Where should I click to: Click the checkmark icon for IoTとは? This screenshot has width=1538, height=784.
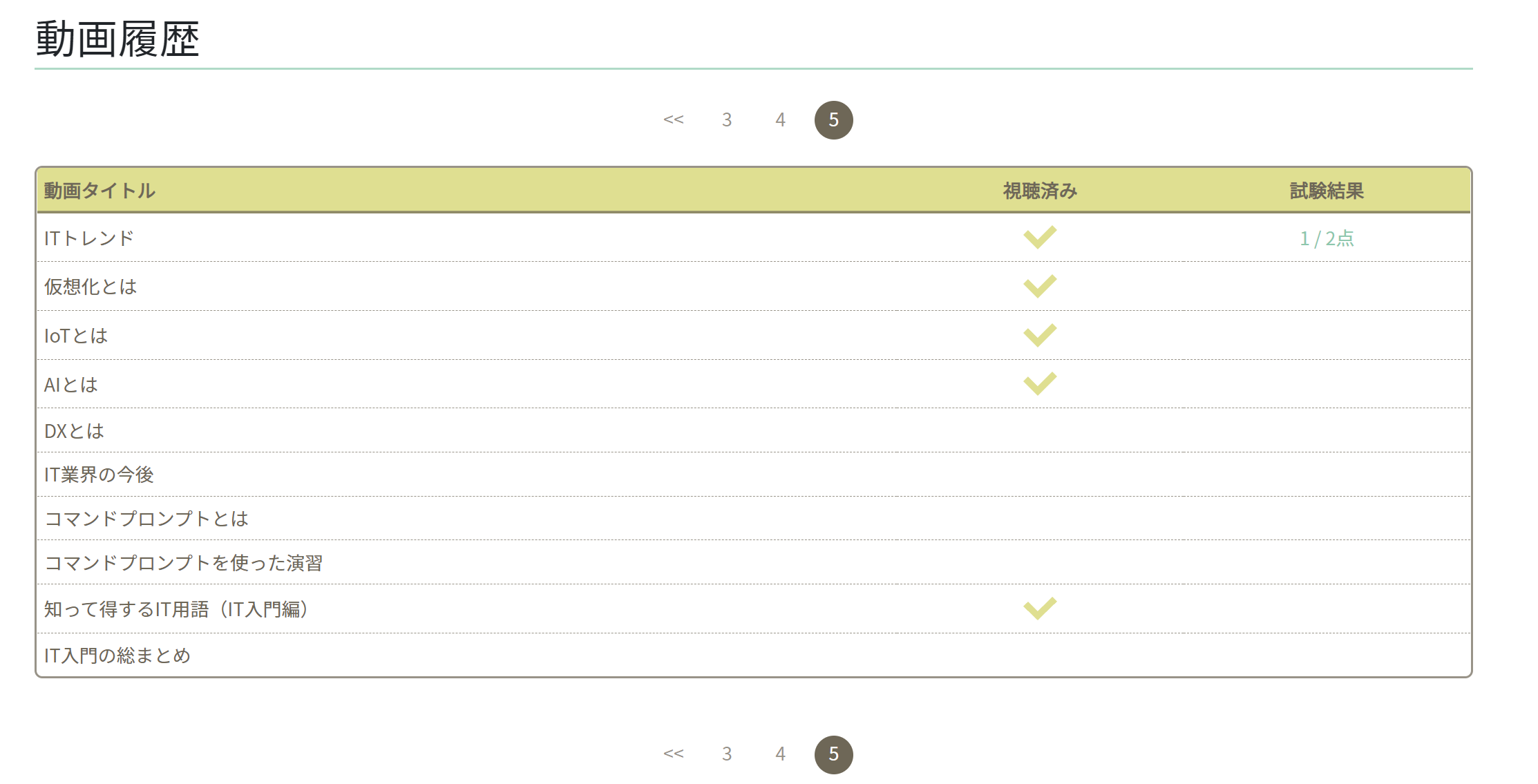click(x=1040, y=335)
